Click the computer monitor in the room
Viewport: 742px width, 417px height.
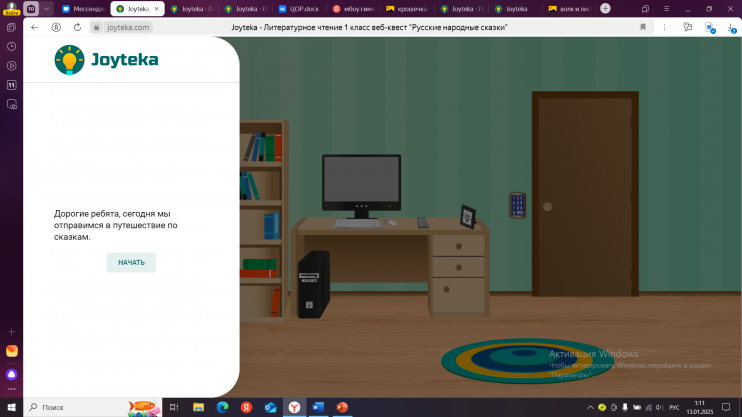(361, 183)
